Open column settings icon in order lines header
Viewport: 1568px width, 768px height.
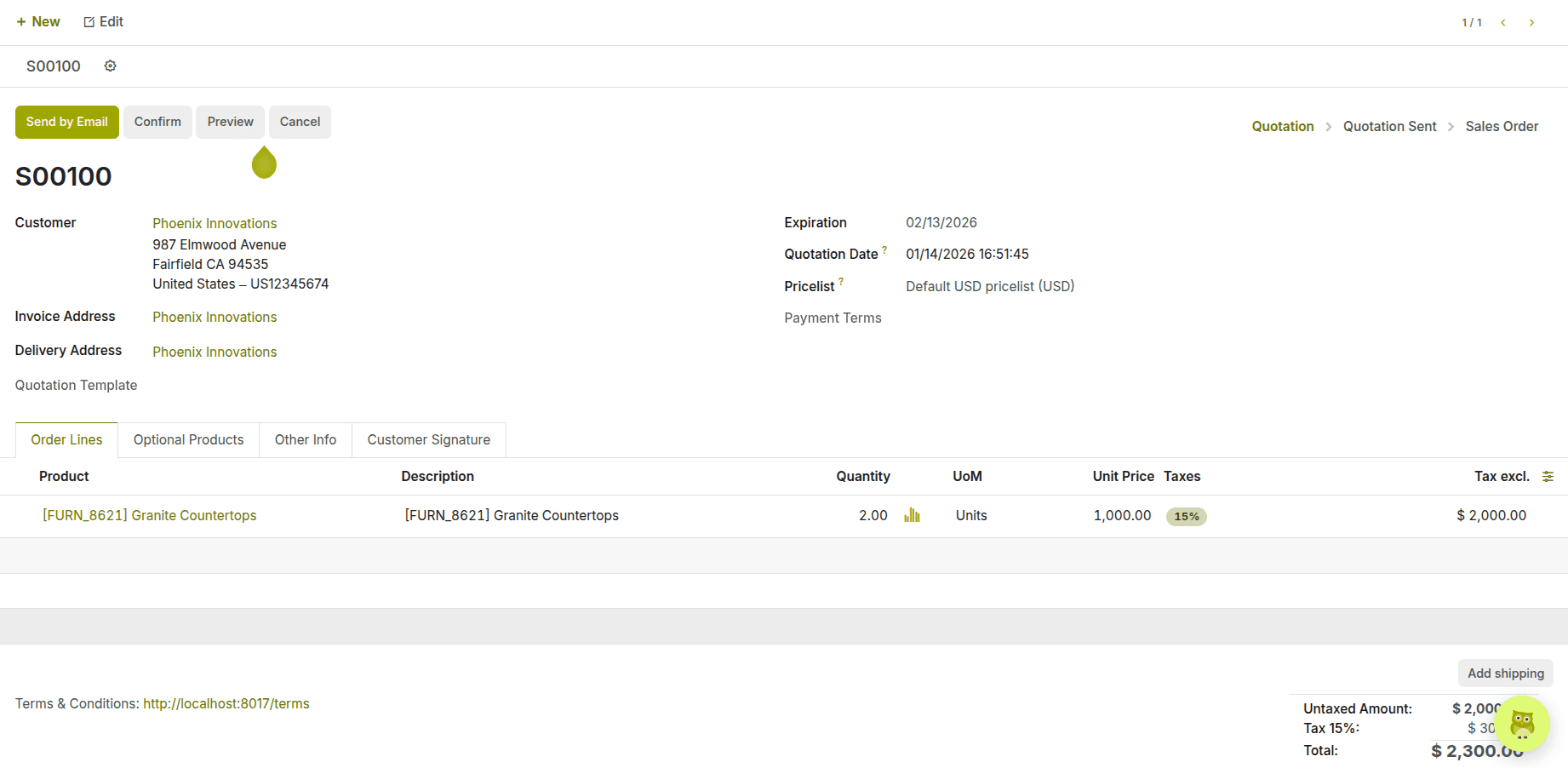tap(1548, 477)
